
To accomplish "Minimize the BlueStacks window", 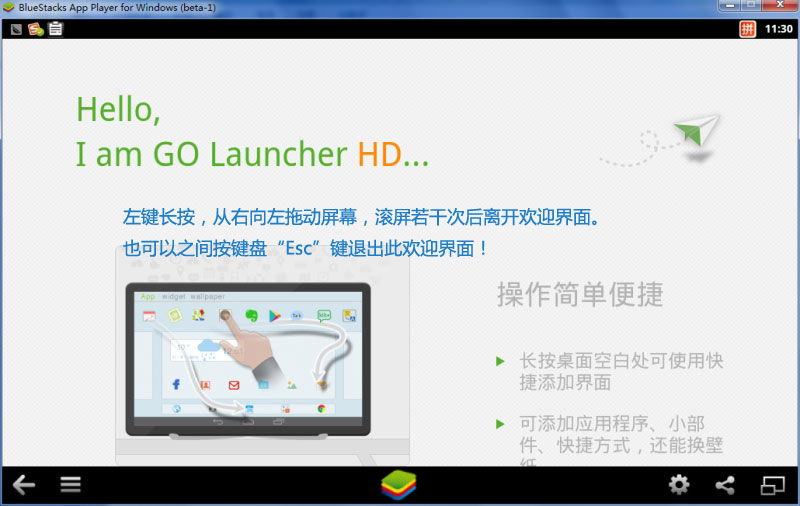I will click(730, 6).
